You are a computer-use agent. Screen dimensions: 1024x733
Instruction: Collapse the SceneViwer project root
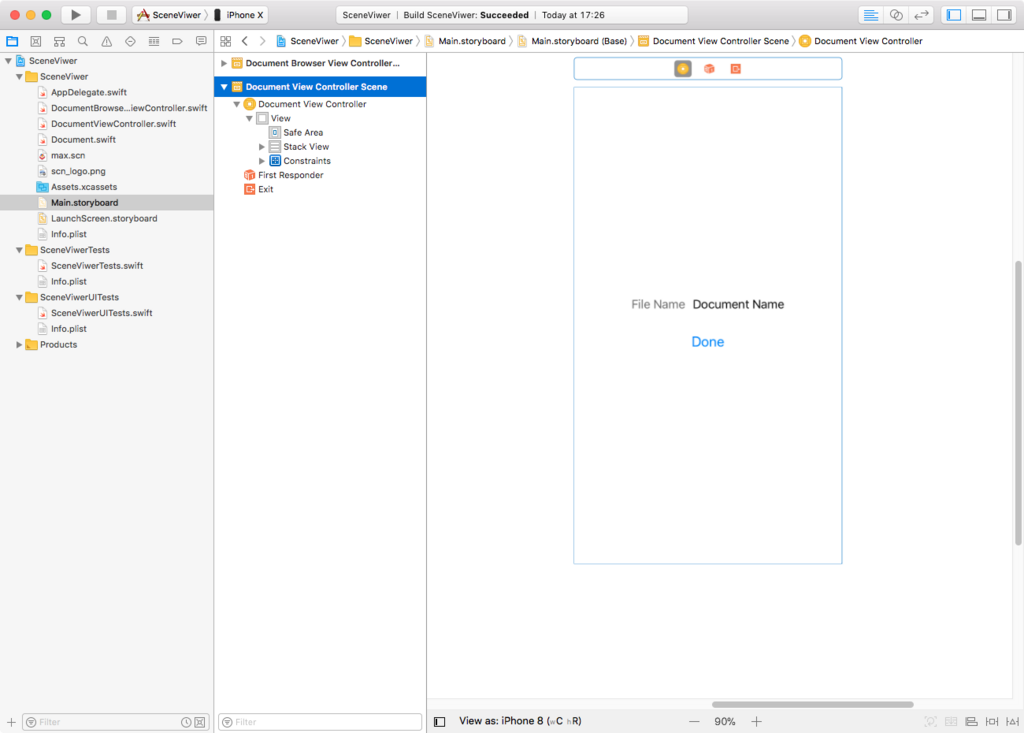click(8, 61)
